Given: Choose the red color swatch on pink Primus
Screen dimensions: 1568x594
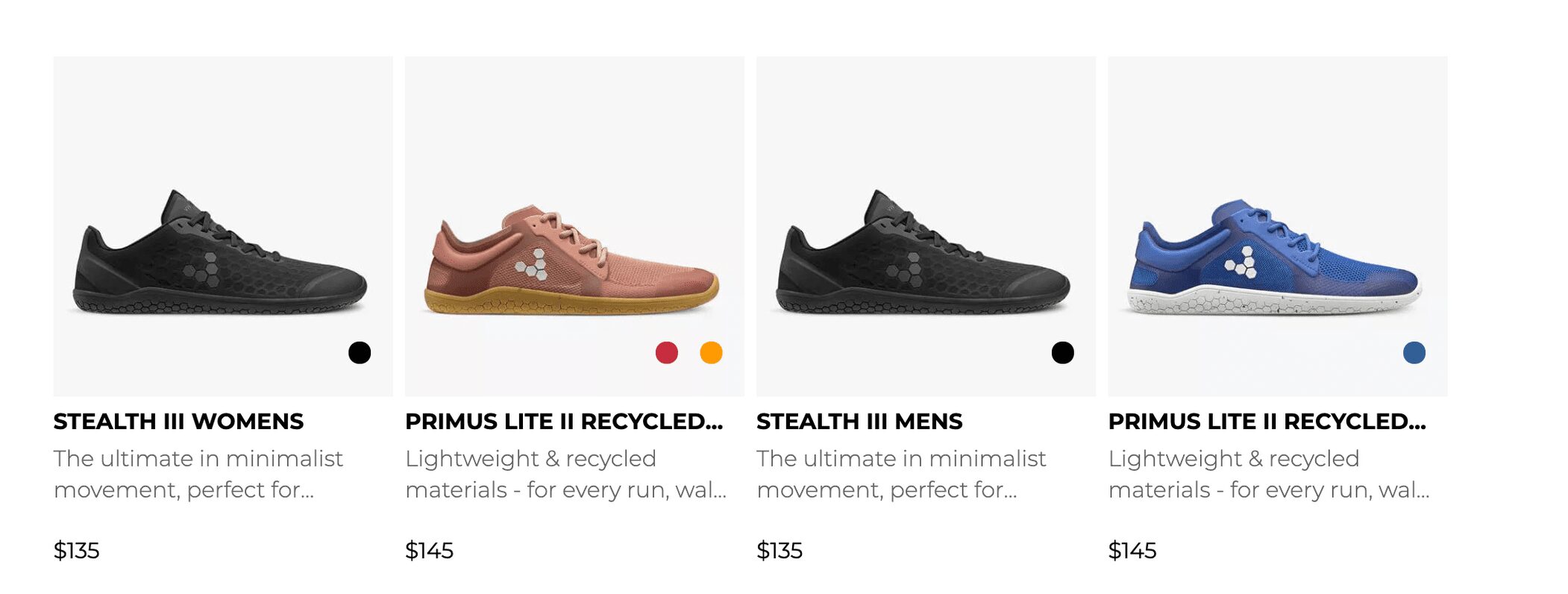Looking at the screenshot, I should pos(667,352).
